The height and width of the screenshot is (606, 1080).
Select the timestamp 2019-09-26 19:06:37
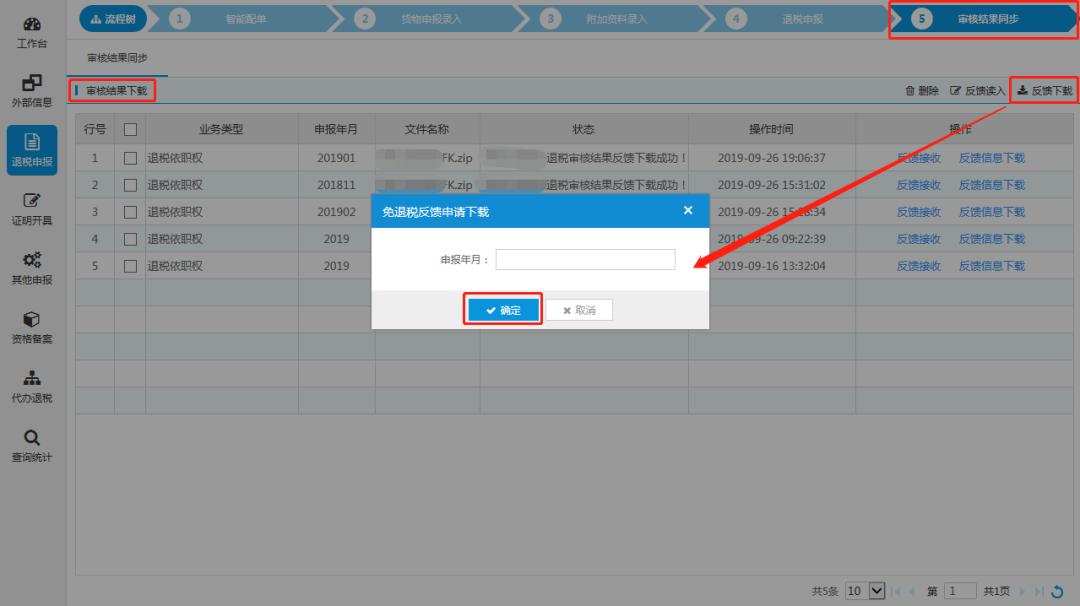coord(771,158)
